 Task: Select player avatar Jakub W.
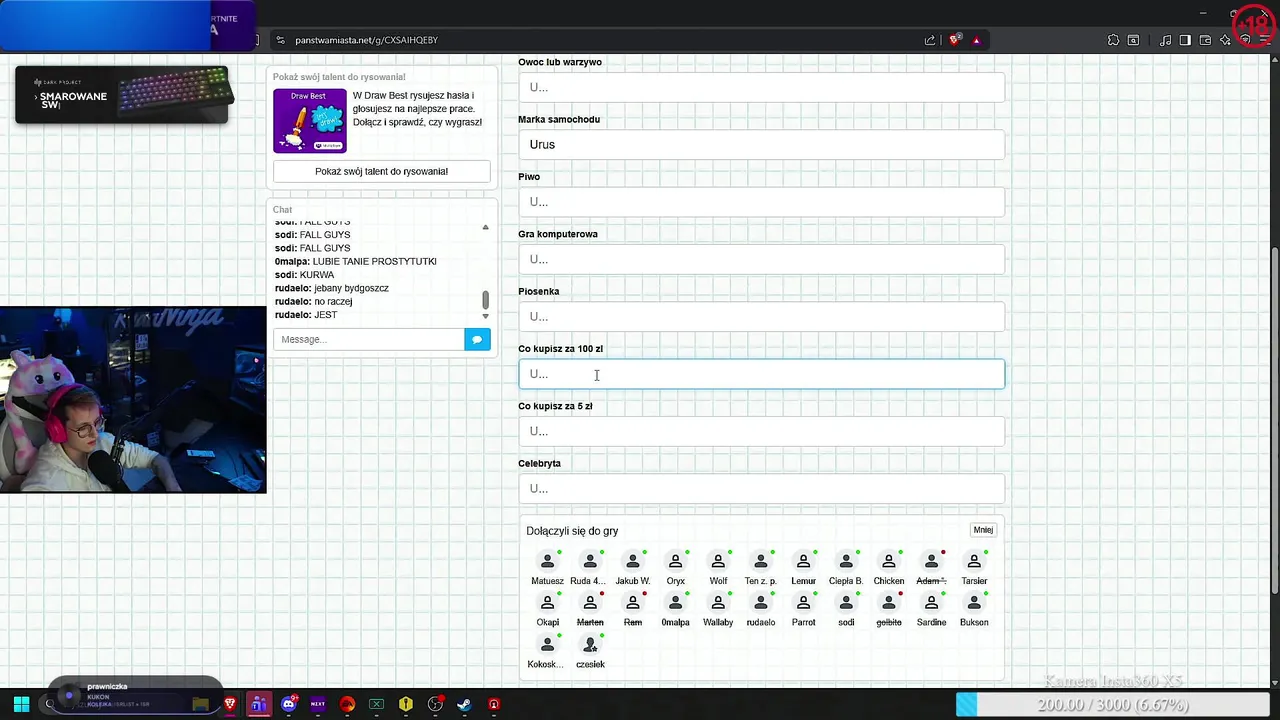click(x=632, y=562)
